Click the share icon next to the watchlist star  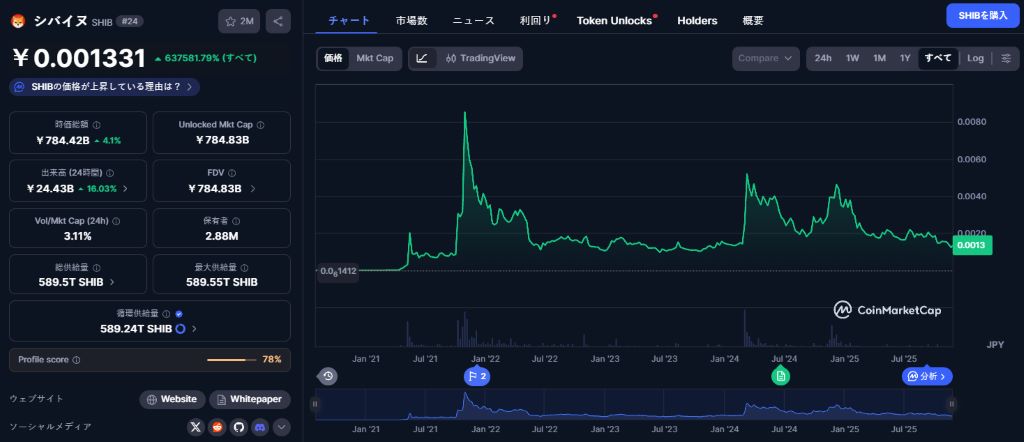tap(278, 21)
